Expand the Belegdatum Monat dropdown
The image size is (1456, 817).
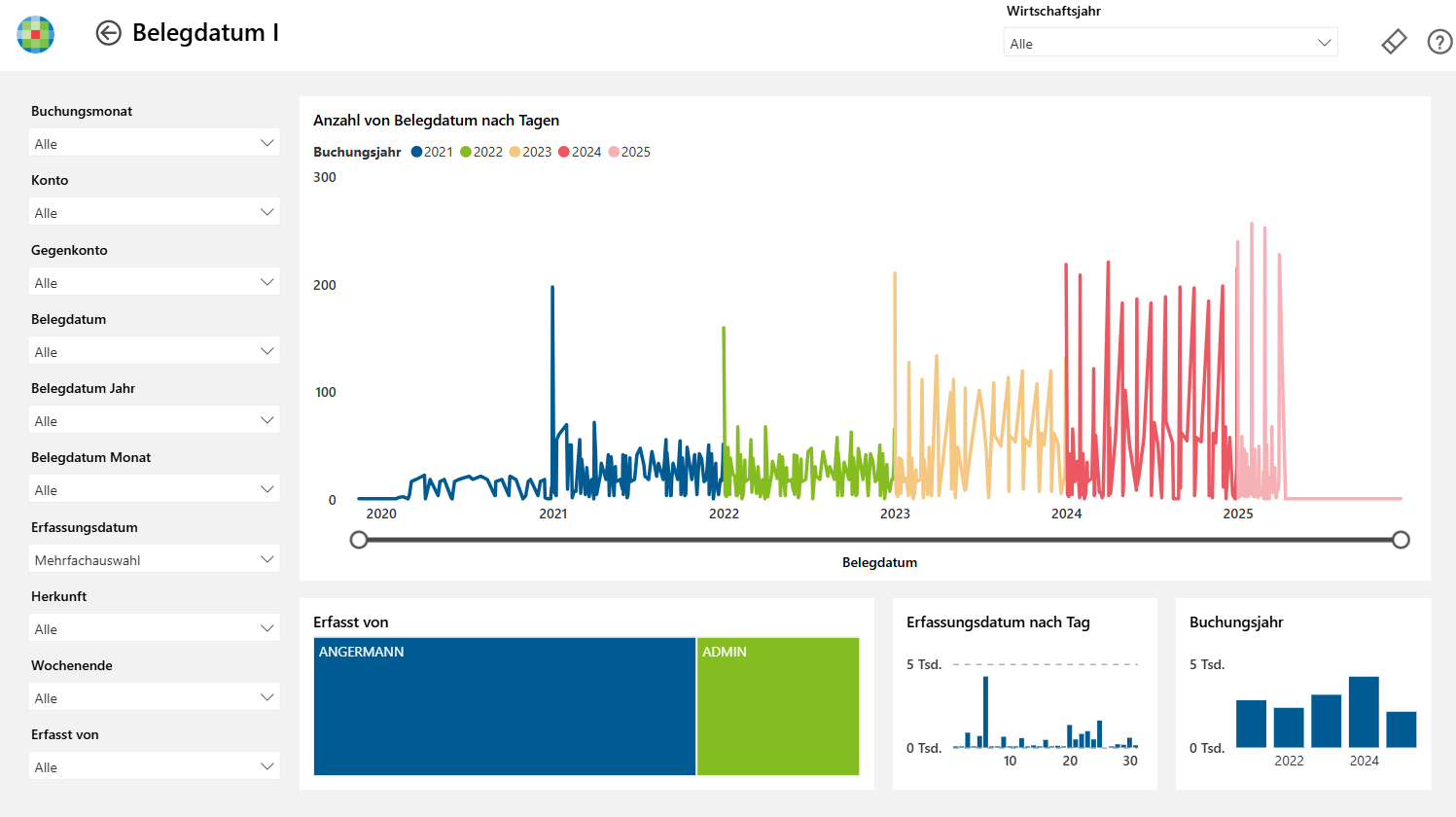click(155, 489)
